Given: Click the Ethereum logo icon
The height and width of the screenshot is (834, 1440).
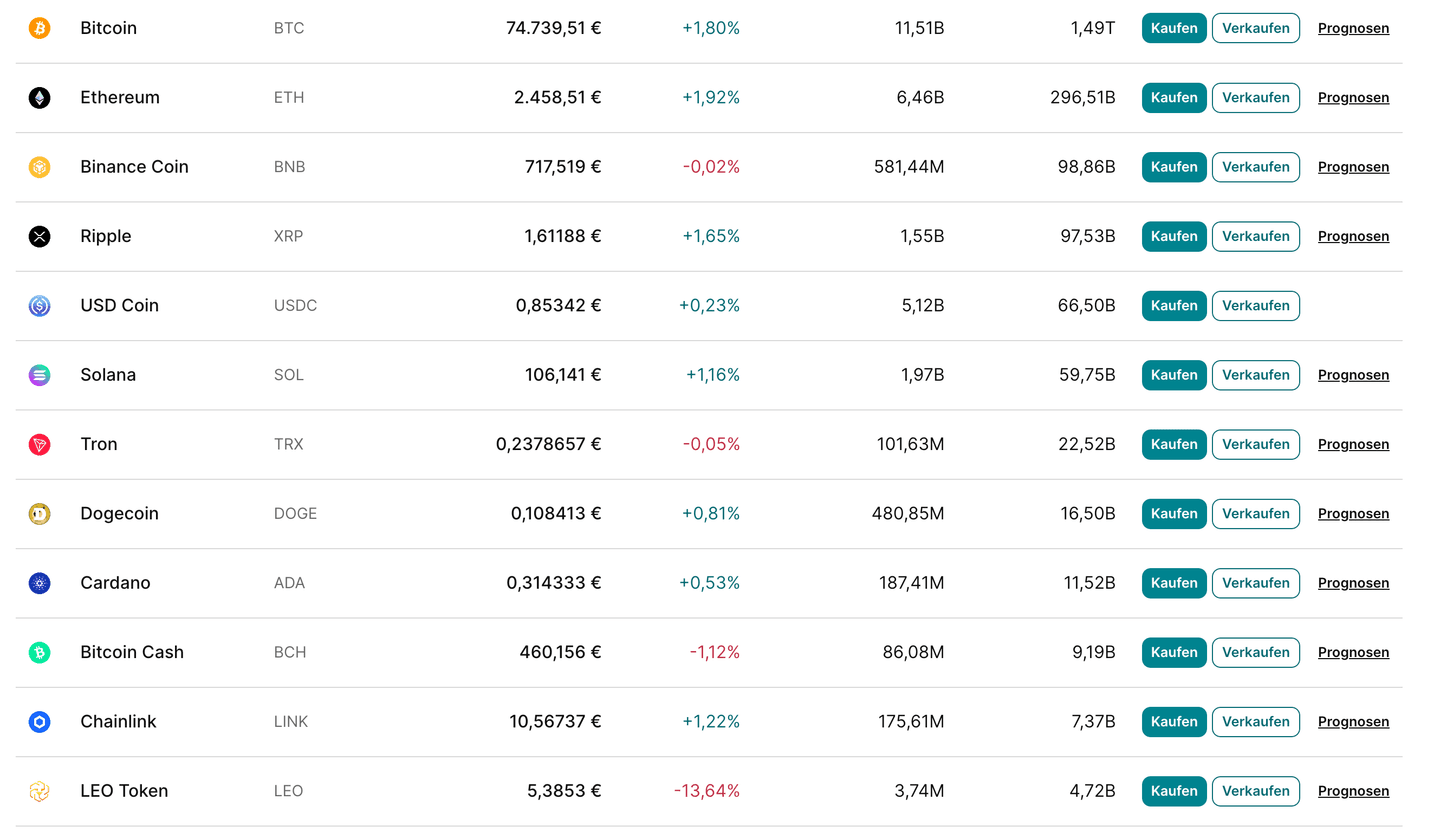Looking at the screenshot, I should click(x=39, y=98).
